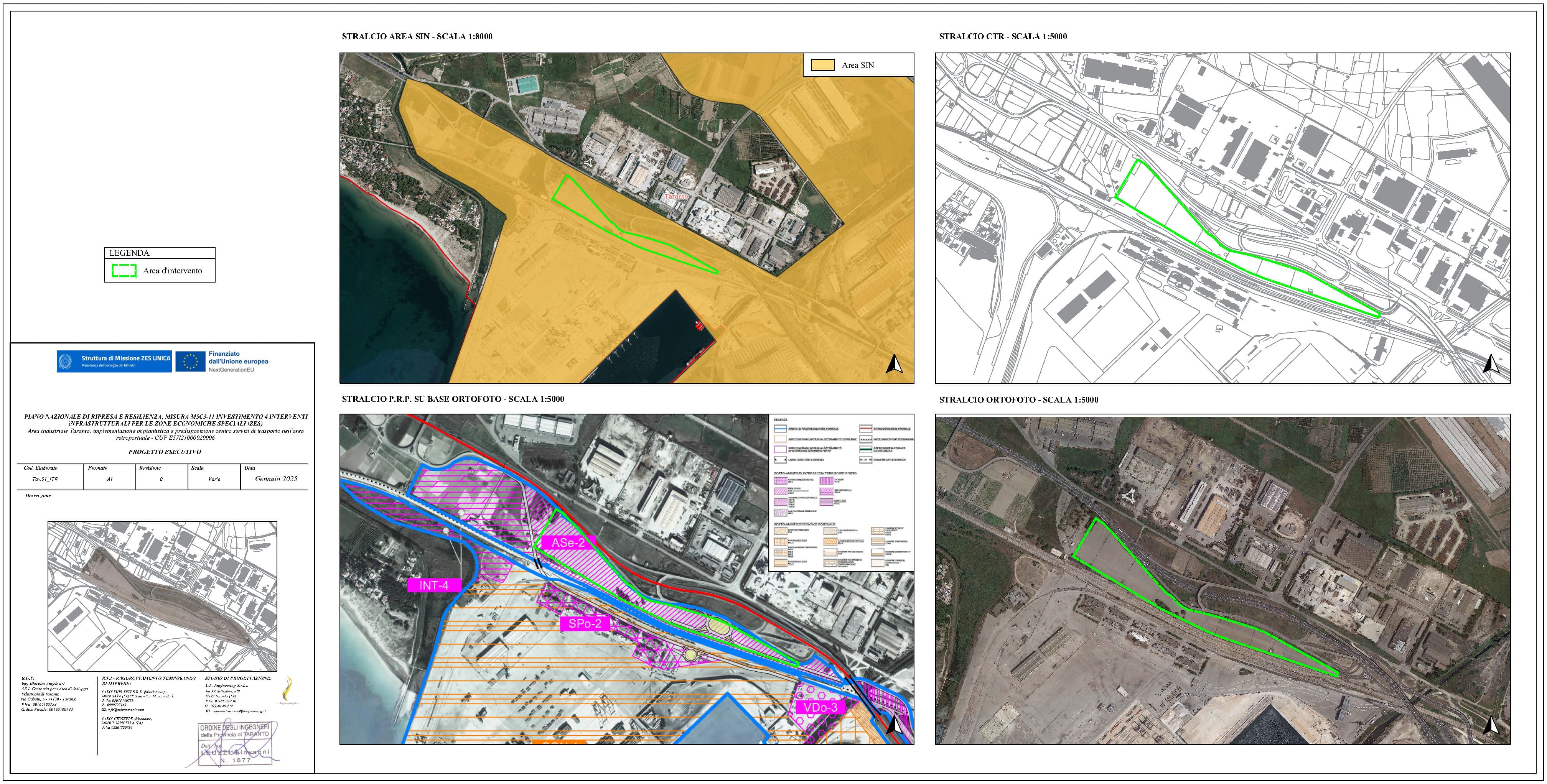The height and width of the screenshot is (784, 1547).
Task: Click the Stralcio CTR Scala 1:5000 heading
Action: coord(1002,36)
